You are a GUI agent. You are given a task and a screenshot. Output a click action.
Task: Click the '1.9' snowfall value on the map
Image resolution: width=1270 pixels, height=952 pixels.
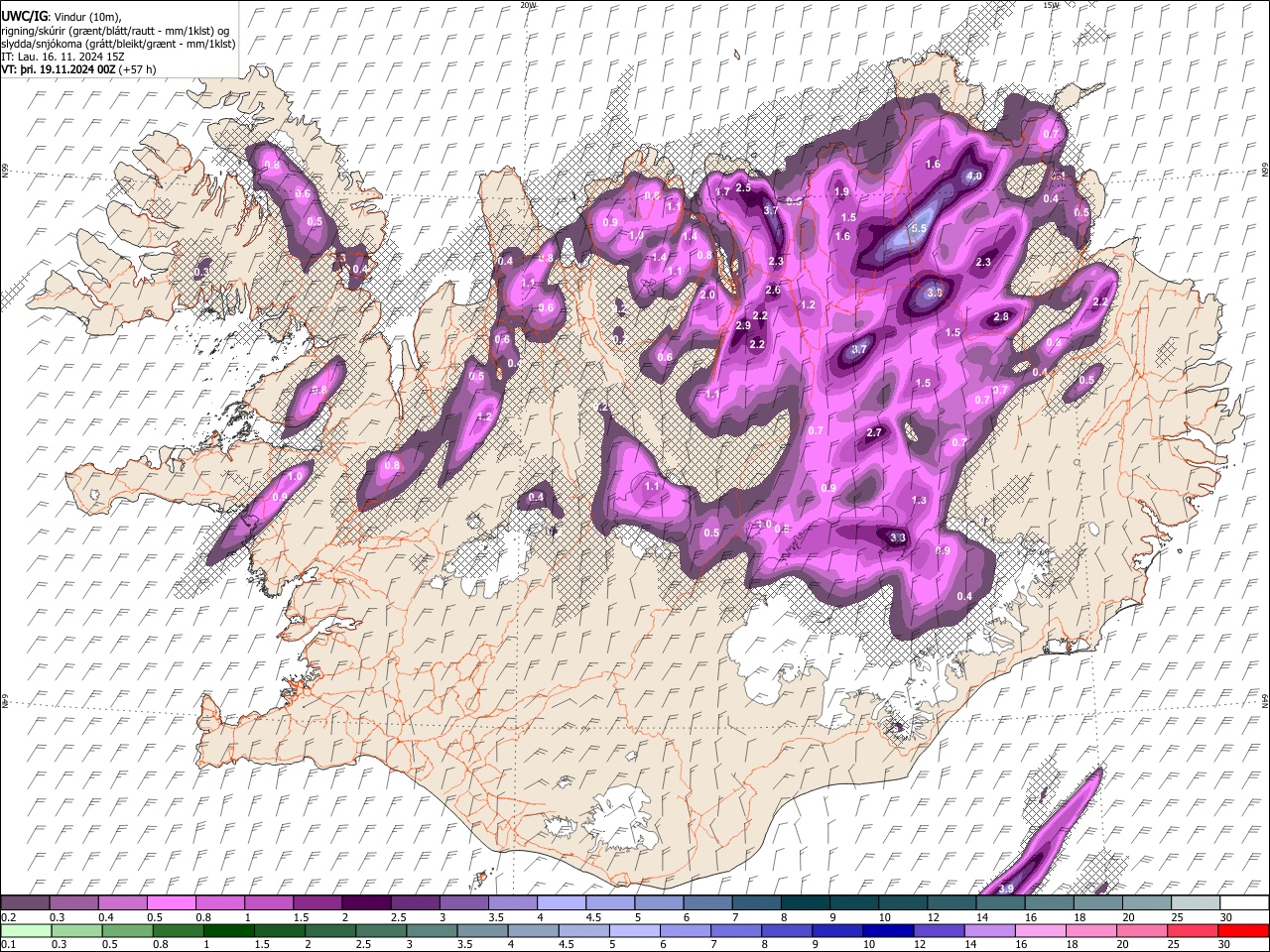[841, 192]
